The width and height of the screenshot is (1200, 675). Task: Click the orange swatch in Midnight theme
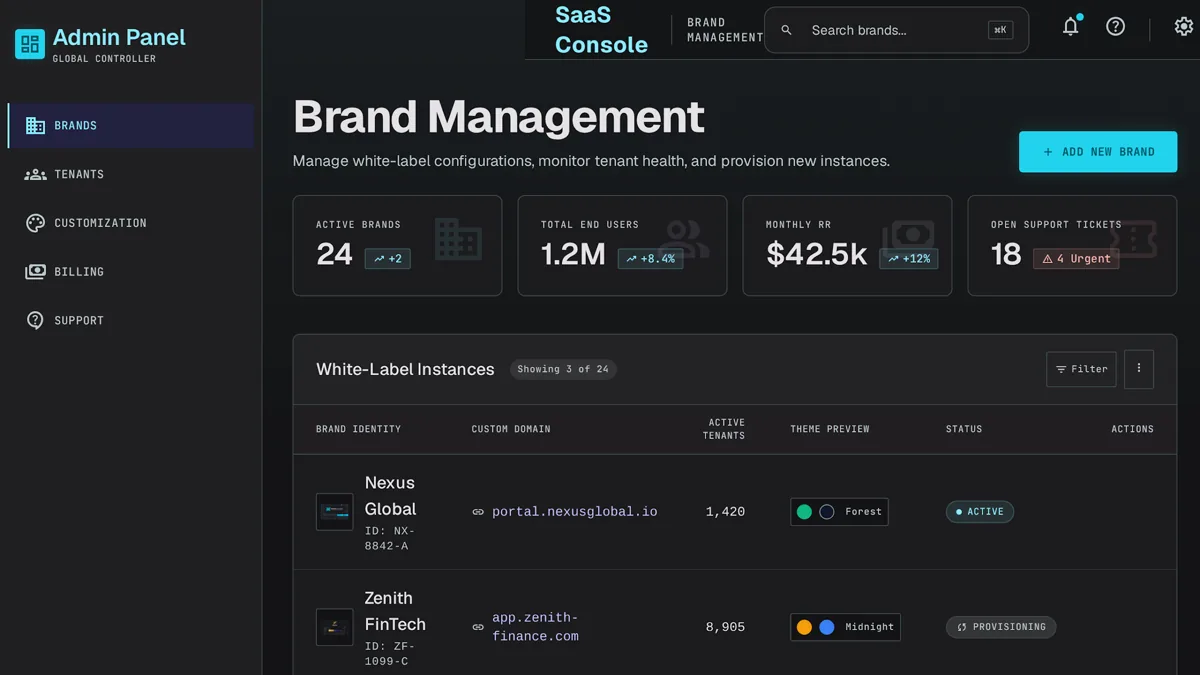click(x=804, y=627)
